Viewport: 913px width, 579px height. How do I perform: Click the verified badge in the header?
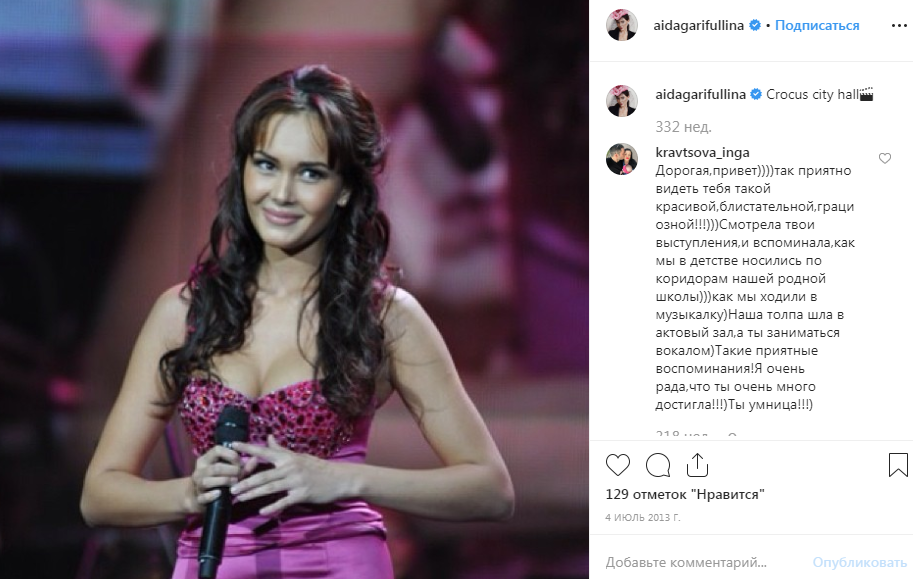(755, 25)
